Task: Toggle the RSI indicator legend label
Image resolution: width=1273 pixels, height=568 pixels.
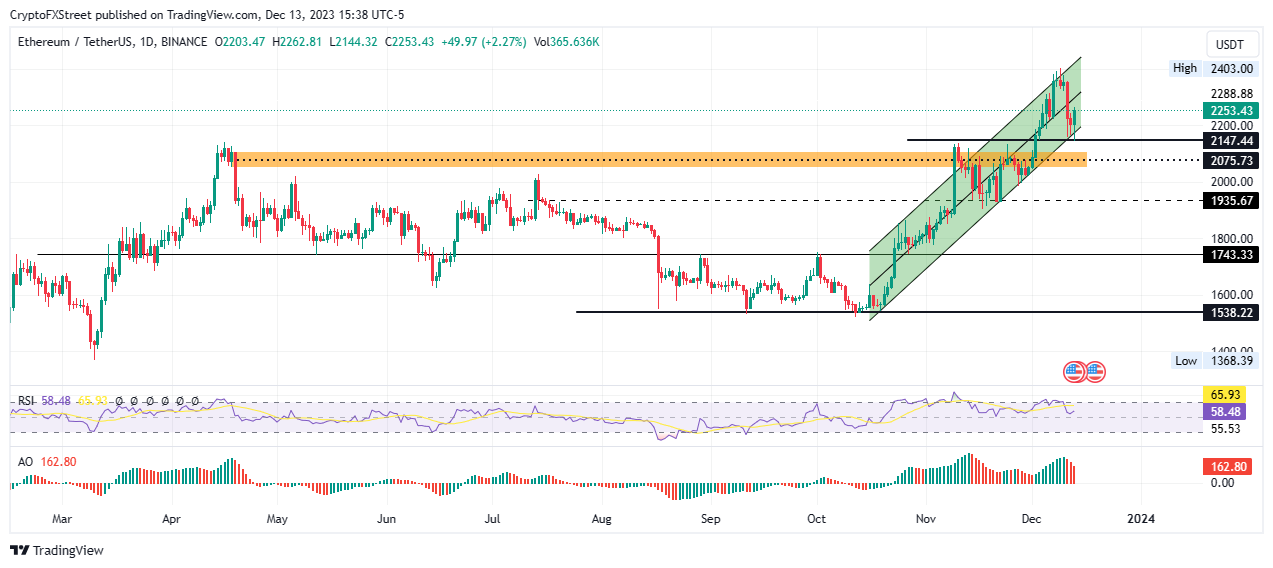Action: [x=26, y=400]
